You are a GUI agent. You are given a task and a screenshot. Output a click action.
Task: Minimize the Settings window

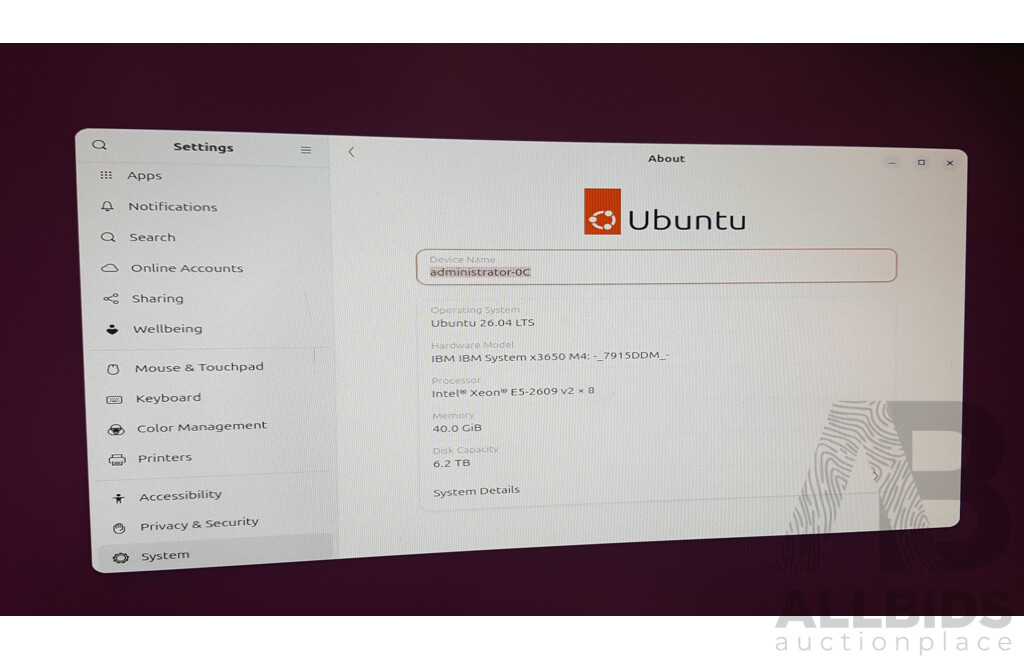(892, 163)
